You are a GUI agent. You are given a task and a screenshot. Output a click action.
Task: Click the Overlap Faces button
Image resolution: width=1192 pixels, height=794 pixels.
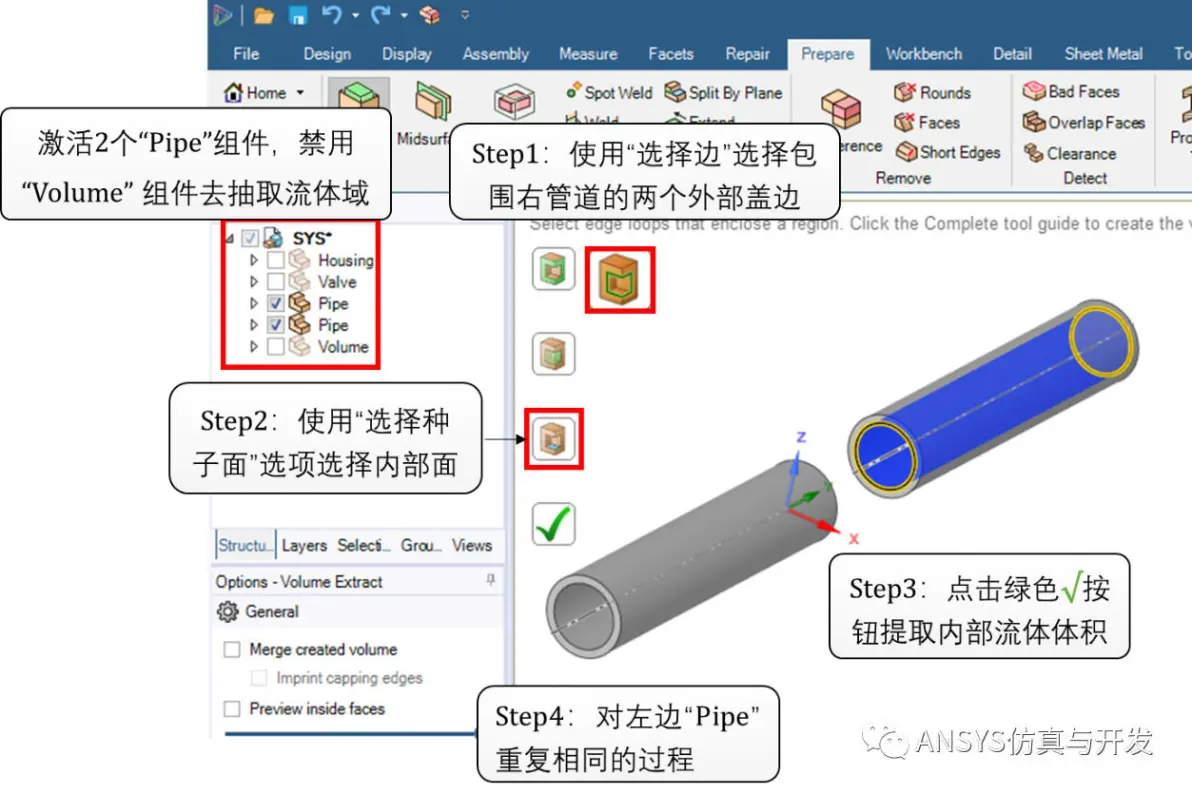click(x=1084, y=122)
